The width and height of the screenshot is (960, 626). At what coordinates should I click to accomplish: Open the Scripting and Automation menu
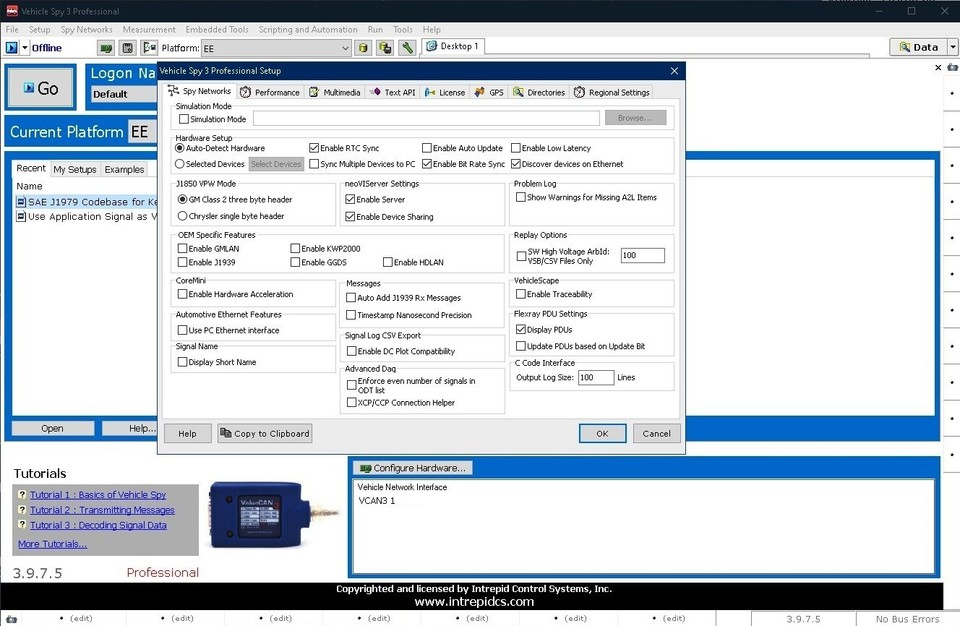point(307,29)
